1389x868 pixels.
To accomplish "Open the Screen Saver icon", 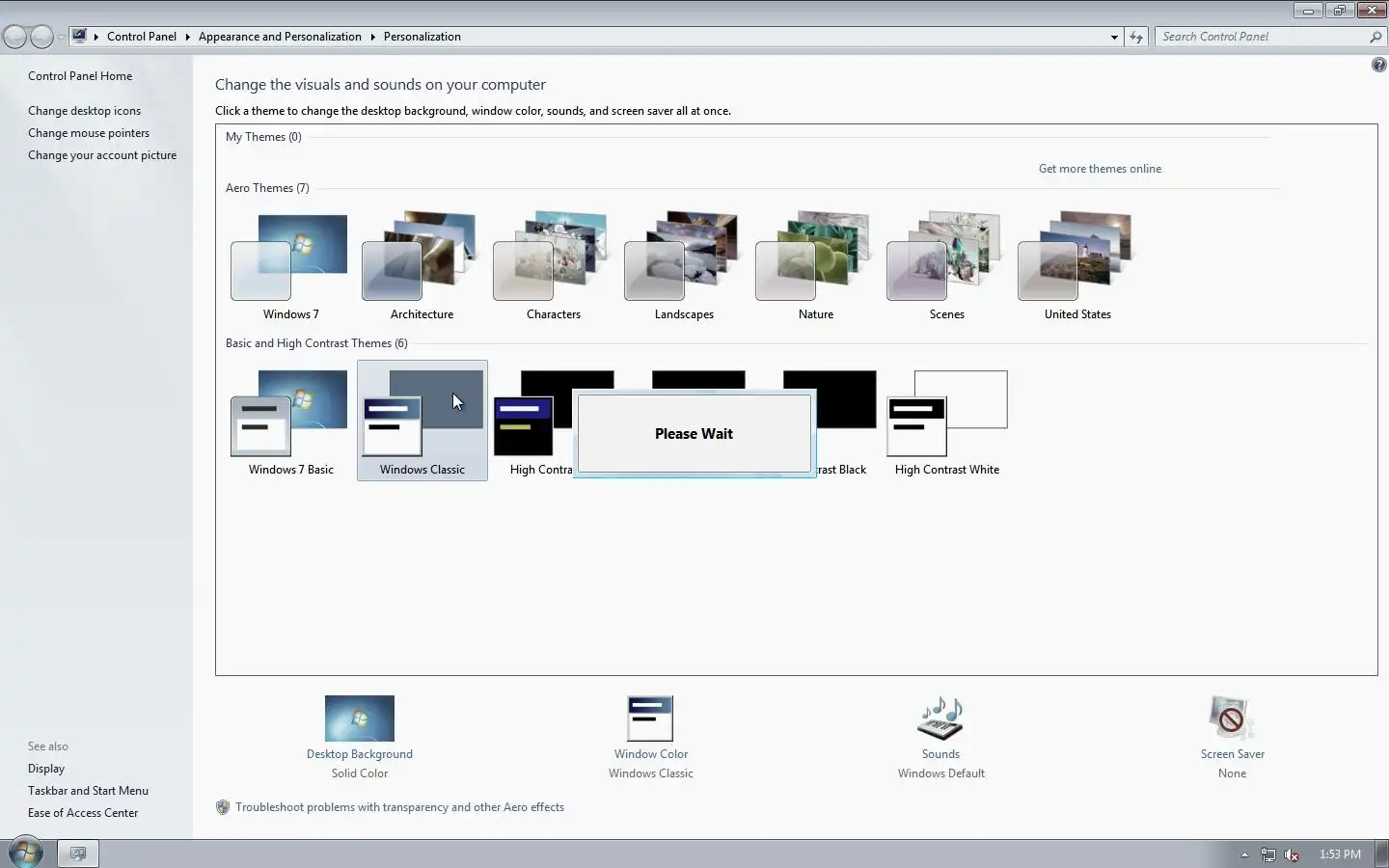I will pyautogui.click(x=1232, y=719).
